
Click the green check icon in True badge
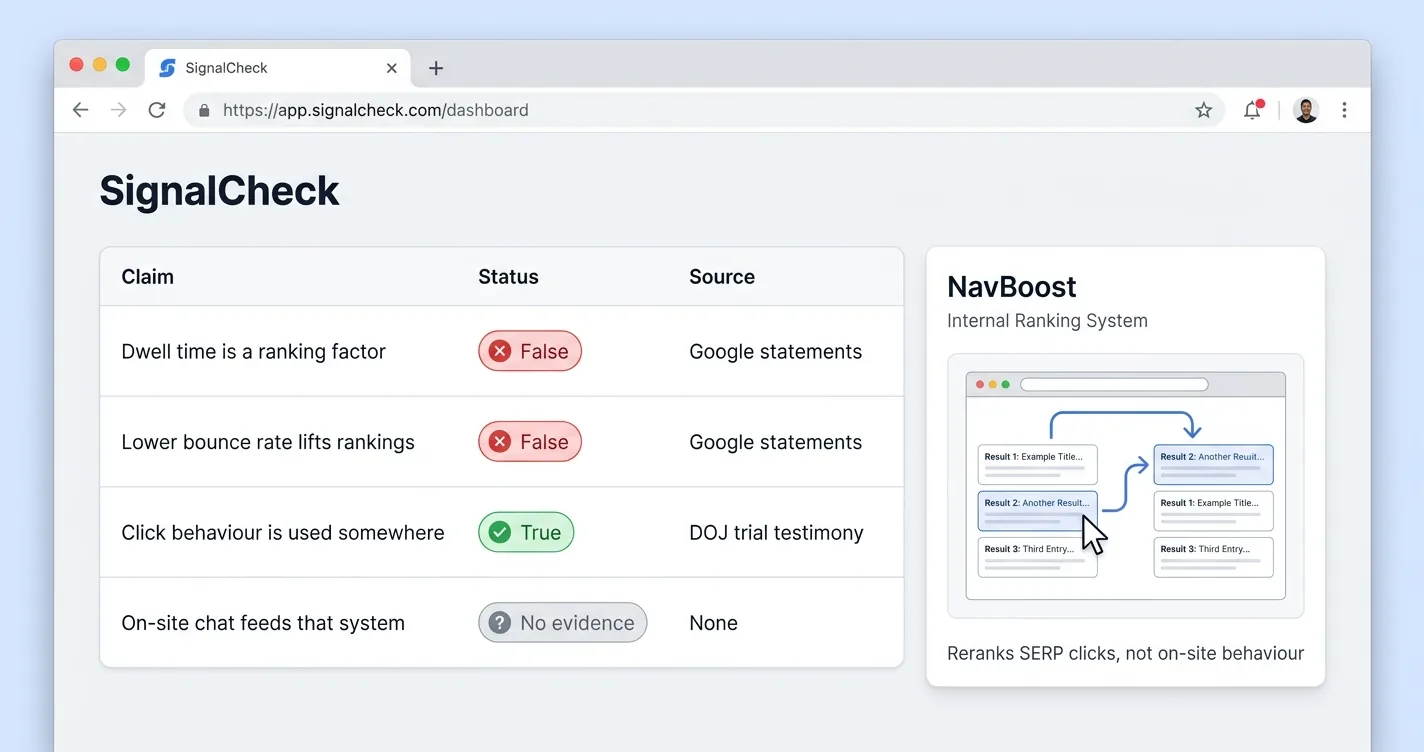(500, 533)
